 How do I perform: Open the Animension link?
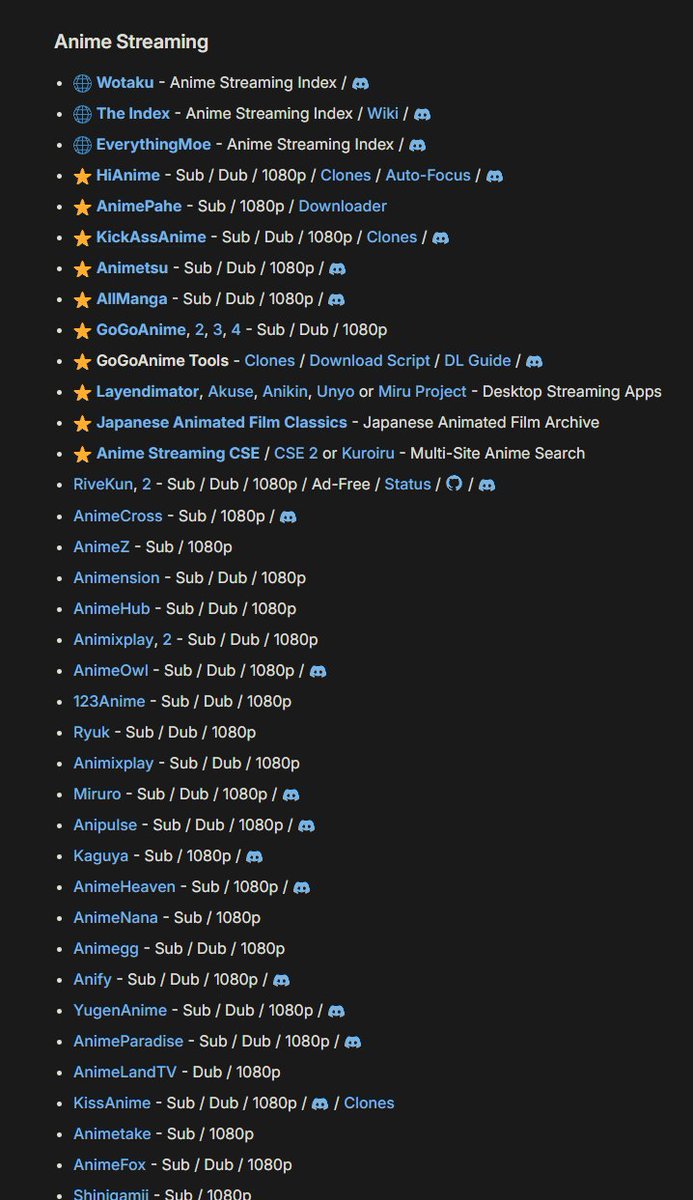(116, 577)
